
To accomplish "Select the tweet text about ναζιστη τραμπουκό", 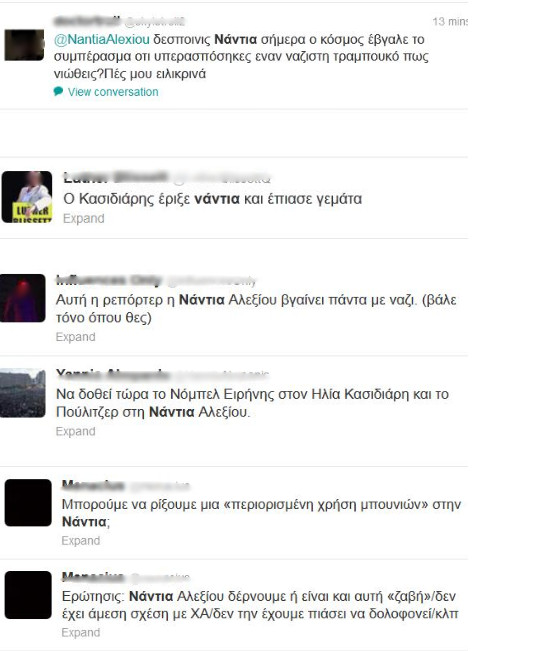I will (x=241, y=56).
